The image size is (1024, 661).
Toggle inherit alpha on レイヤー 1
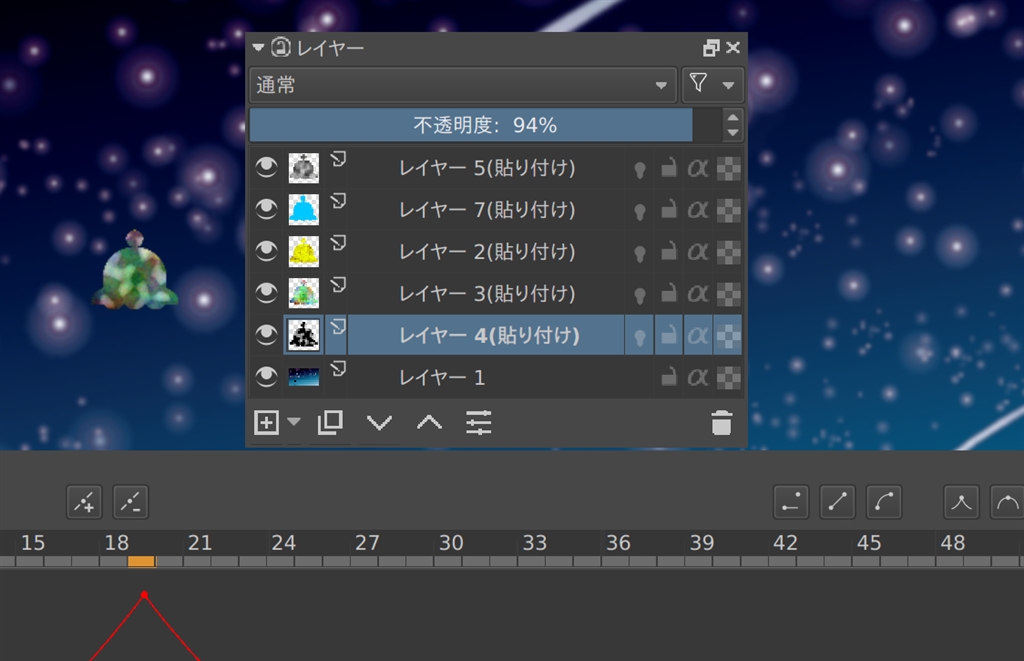[697, 378]
